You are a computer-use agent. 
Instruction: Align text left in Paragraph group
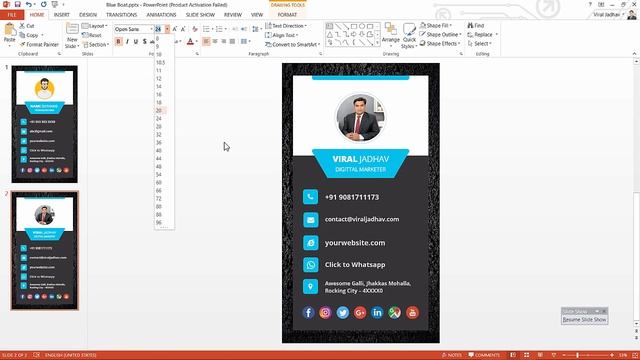(206, 41)
